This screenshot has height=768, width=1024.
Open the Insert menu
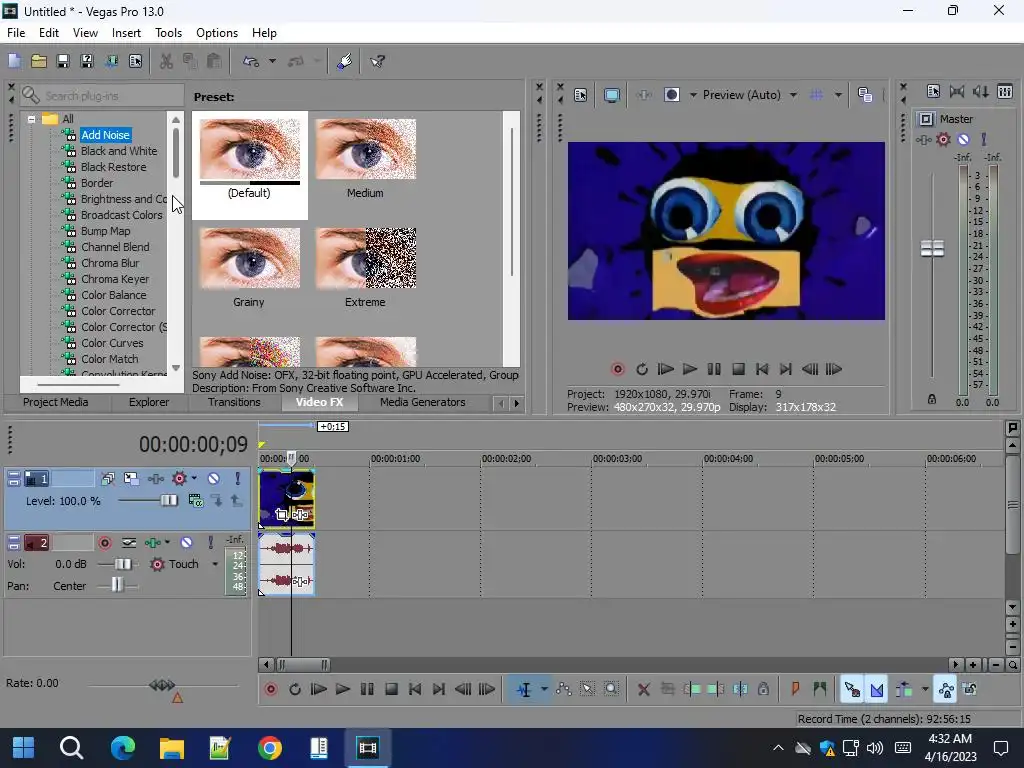126,33
